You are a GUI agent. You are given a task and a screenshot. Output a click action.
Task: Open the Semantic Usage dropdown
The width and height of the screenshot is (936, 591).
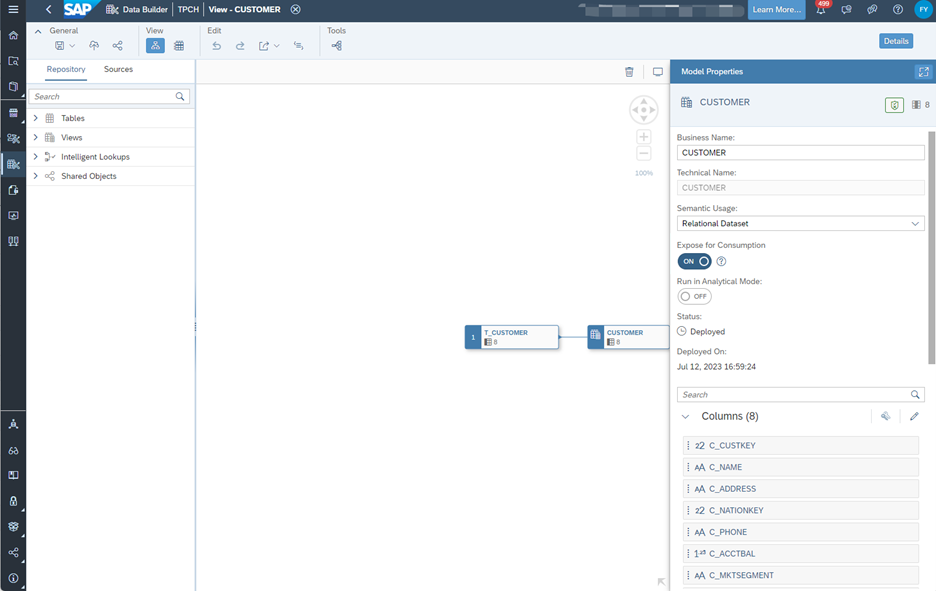[800, 224]
